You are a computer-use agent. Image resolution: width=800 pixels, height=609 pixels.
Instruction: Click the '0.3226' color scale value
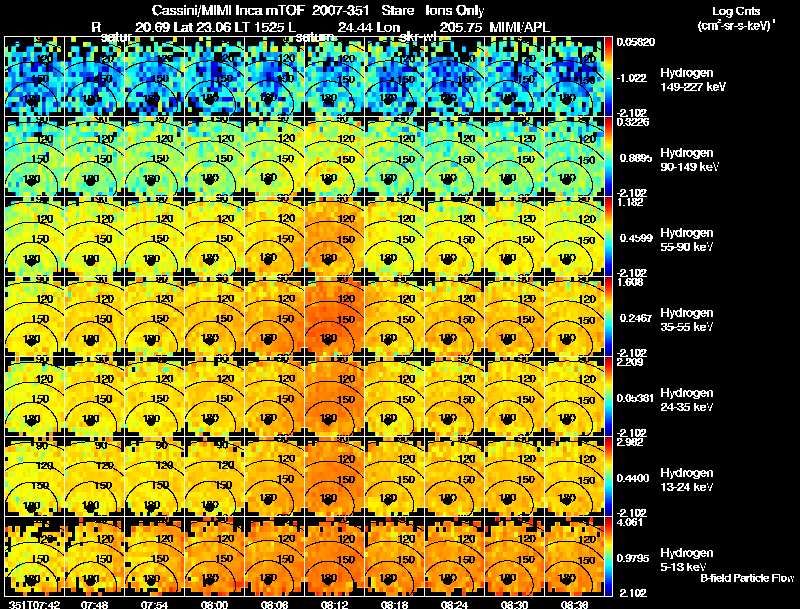633,122
